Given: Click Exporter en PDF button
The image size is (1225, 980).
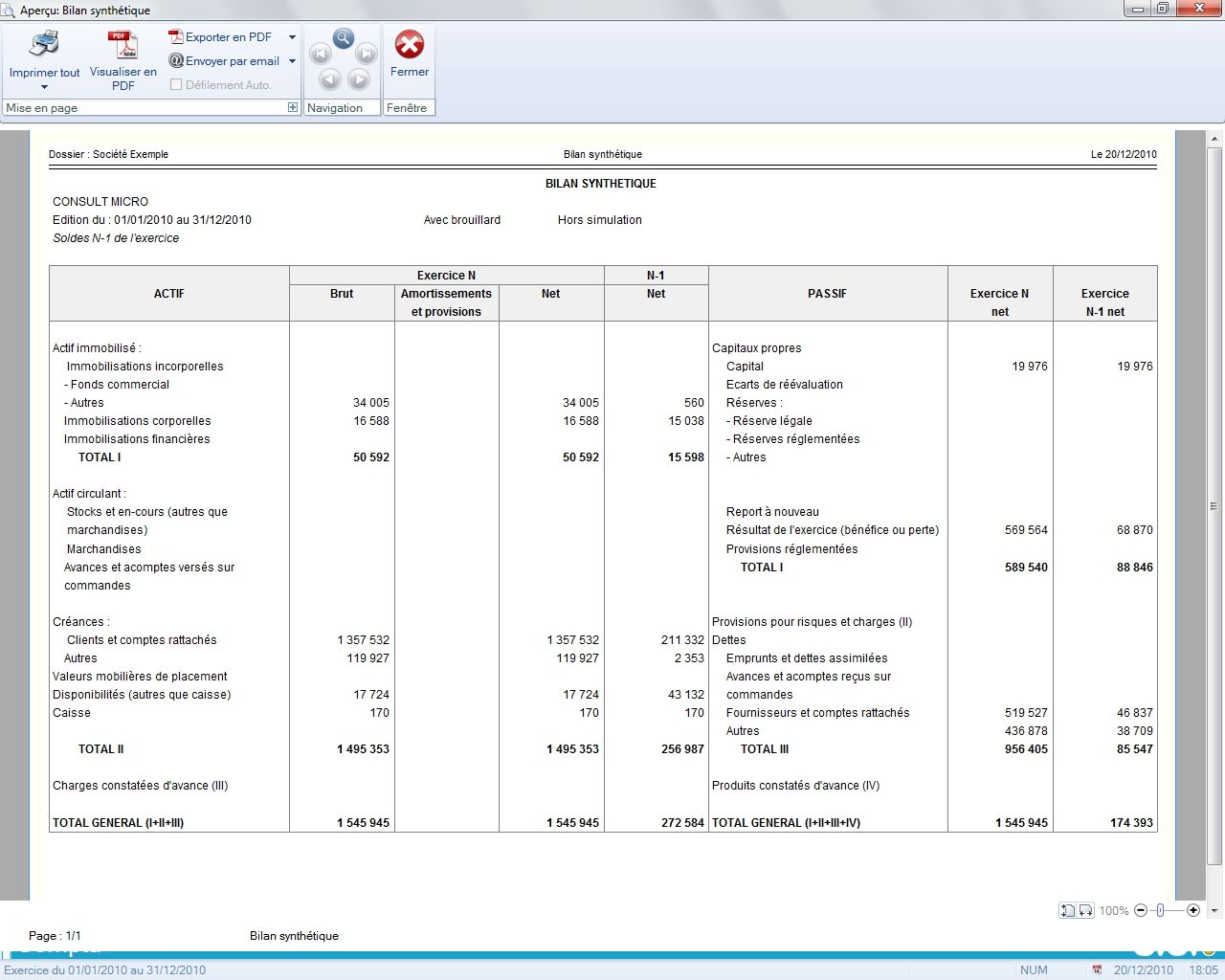Looking at the screenshot, I should [221, 37].
